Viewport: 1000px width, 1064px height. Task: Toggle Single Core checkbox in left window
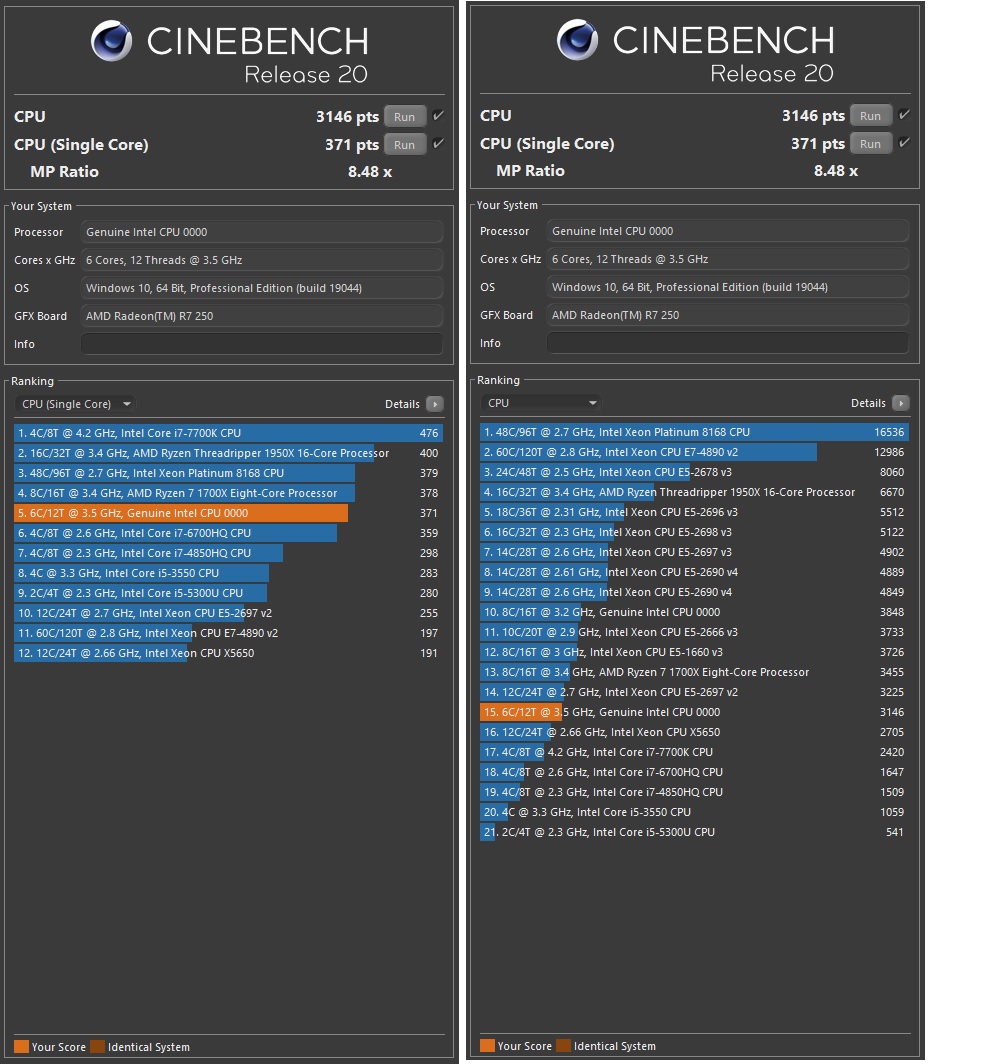point(438,143)
